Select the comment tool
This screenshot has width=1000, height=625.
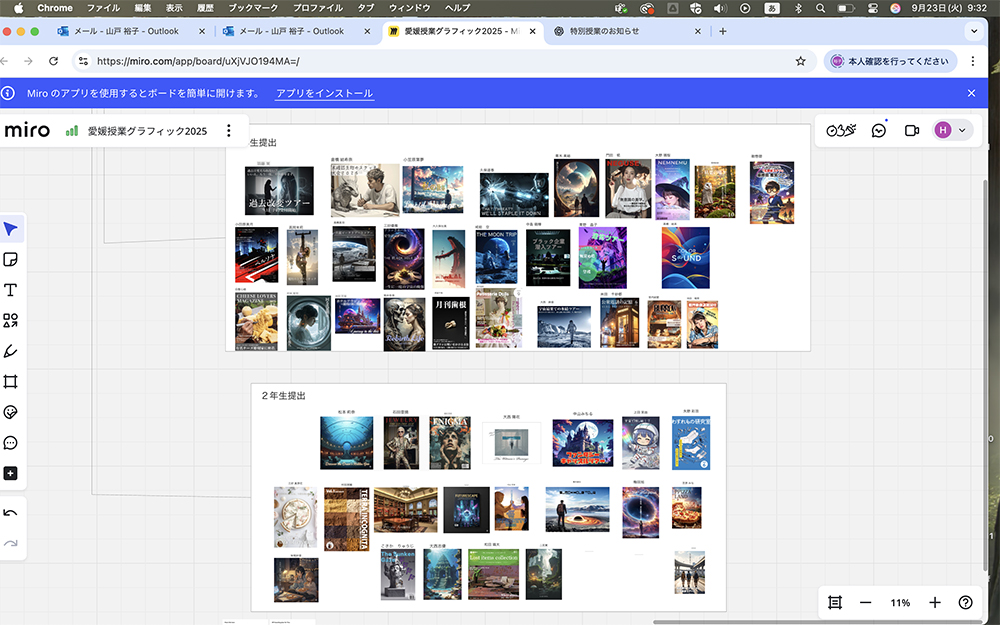[x=11, y=443]
